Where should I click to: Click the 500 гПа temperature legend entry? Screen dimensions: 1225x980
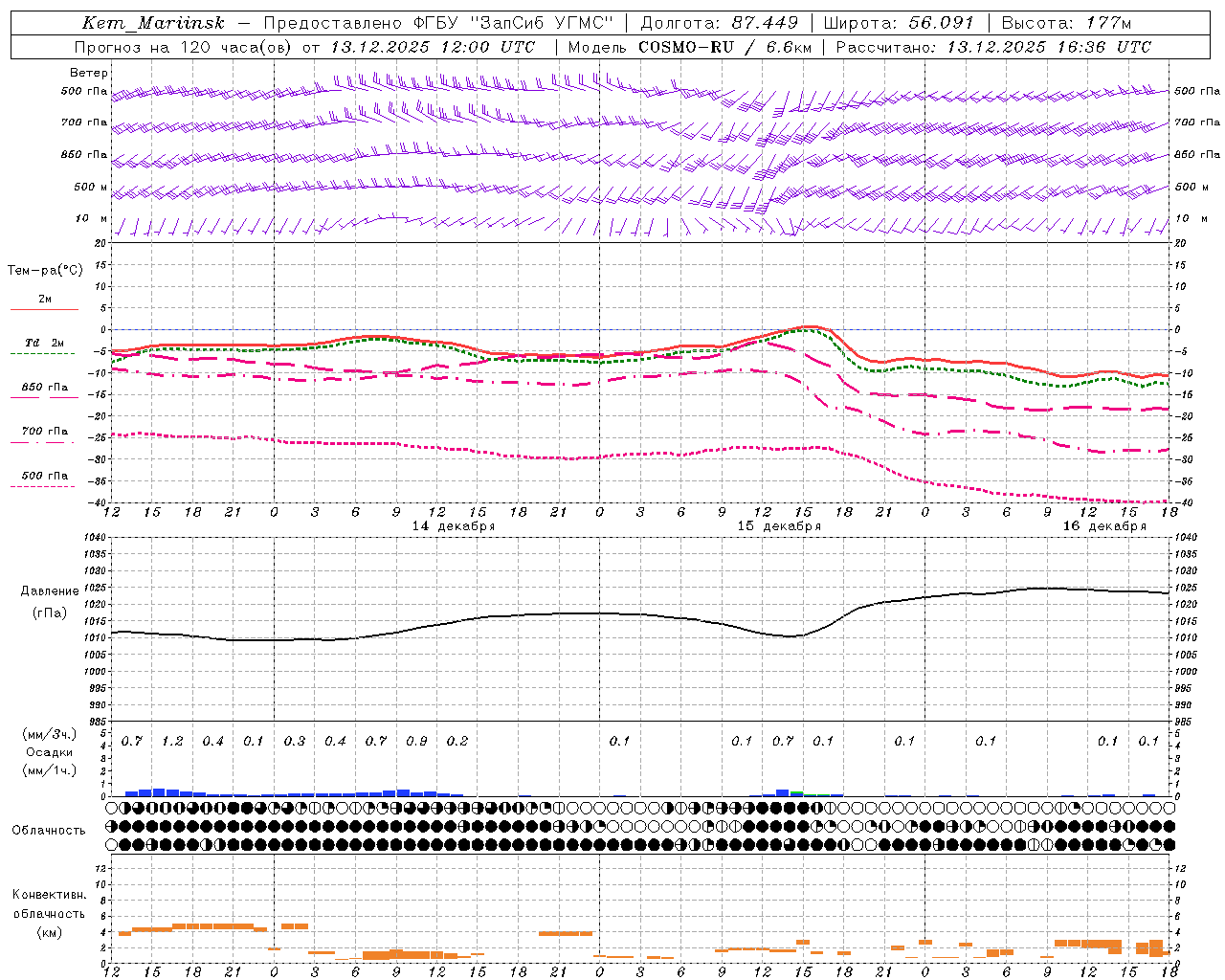[x=44, y=475]
